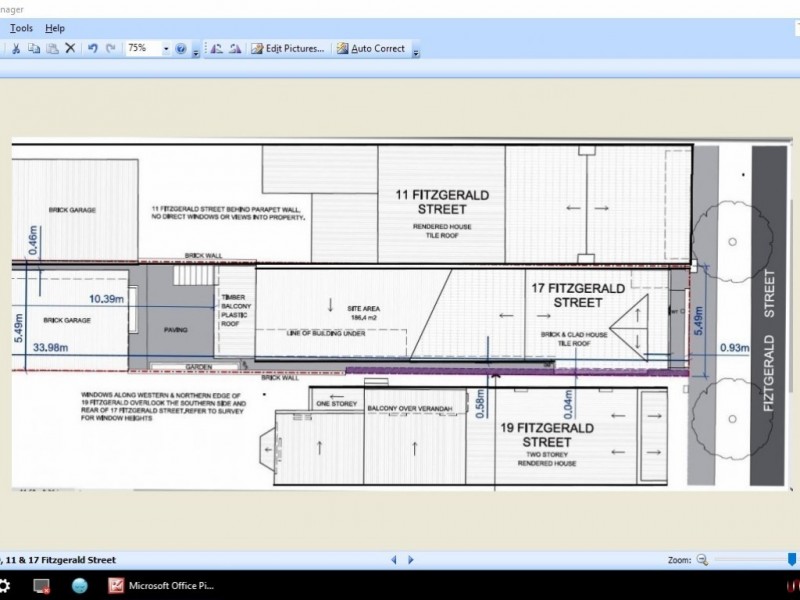Go to the next picture
This screenshot has height=600, width=800.
408,560
